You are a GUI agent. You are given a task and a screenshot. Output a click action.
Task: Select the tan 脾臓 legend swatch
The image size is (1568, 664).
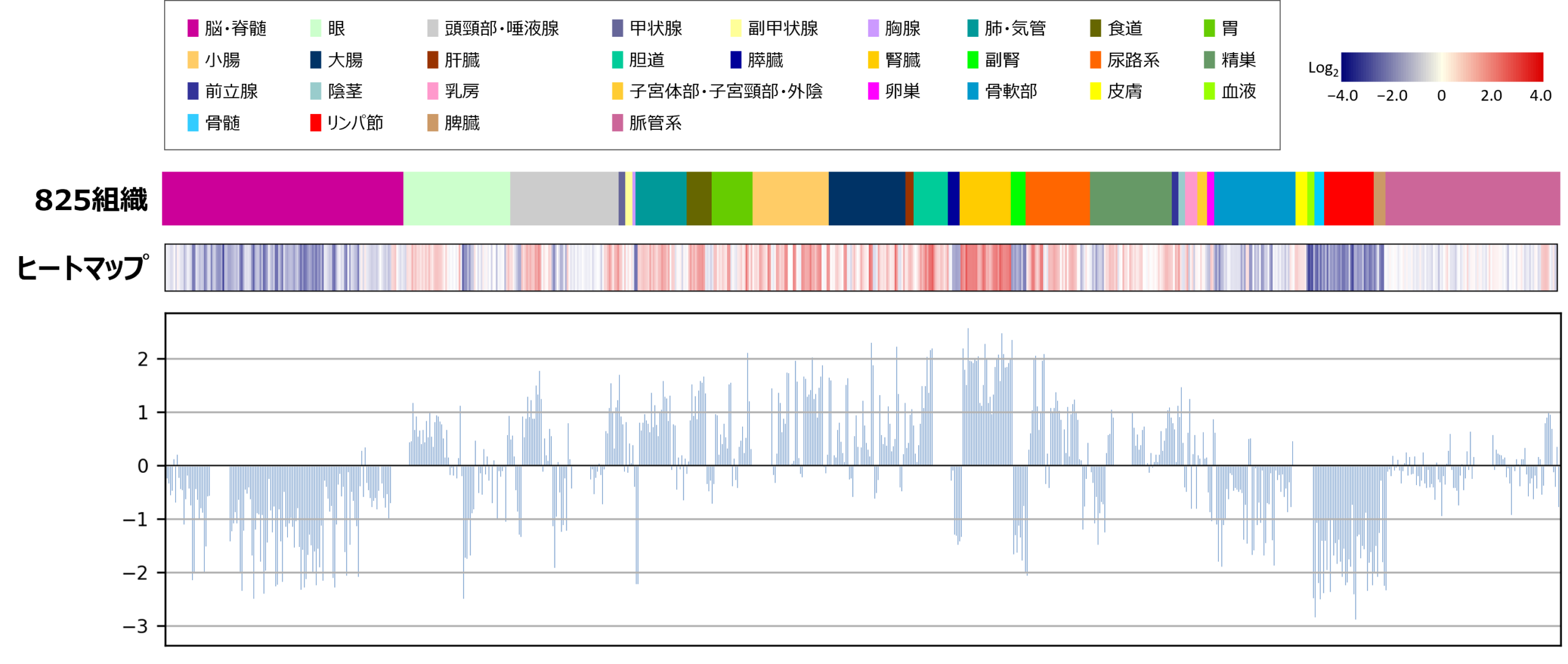coord(432,123)
